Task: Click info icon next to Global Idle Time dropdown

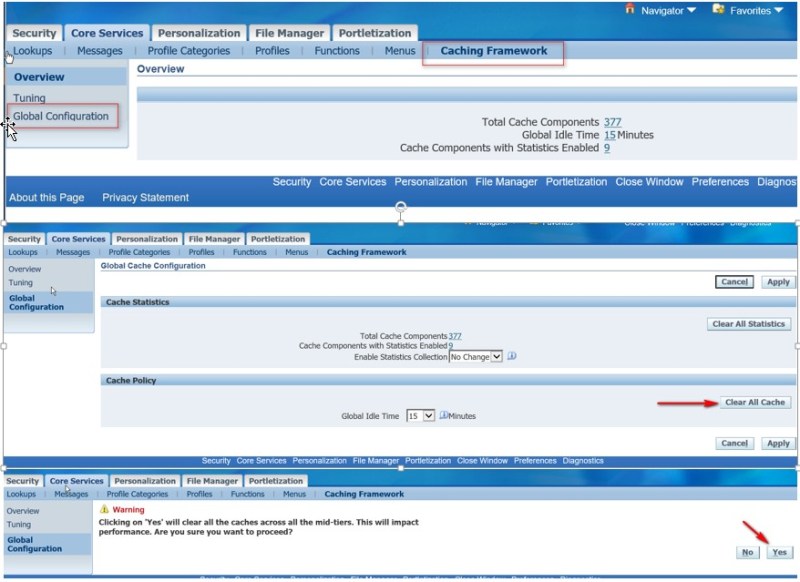Action: [443, 415]
